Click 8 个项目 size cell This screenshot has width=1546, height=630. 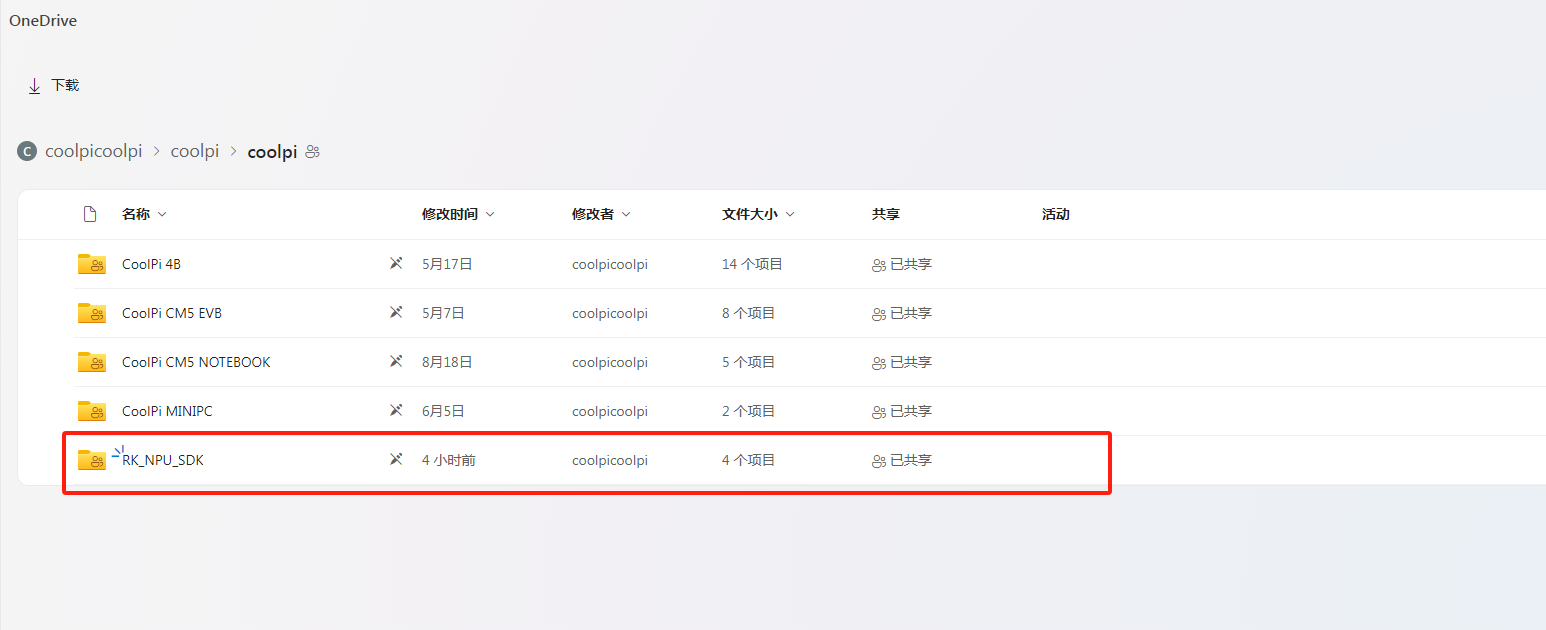[749, 313]
